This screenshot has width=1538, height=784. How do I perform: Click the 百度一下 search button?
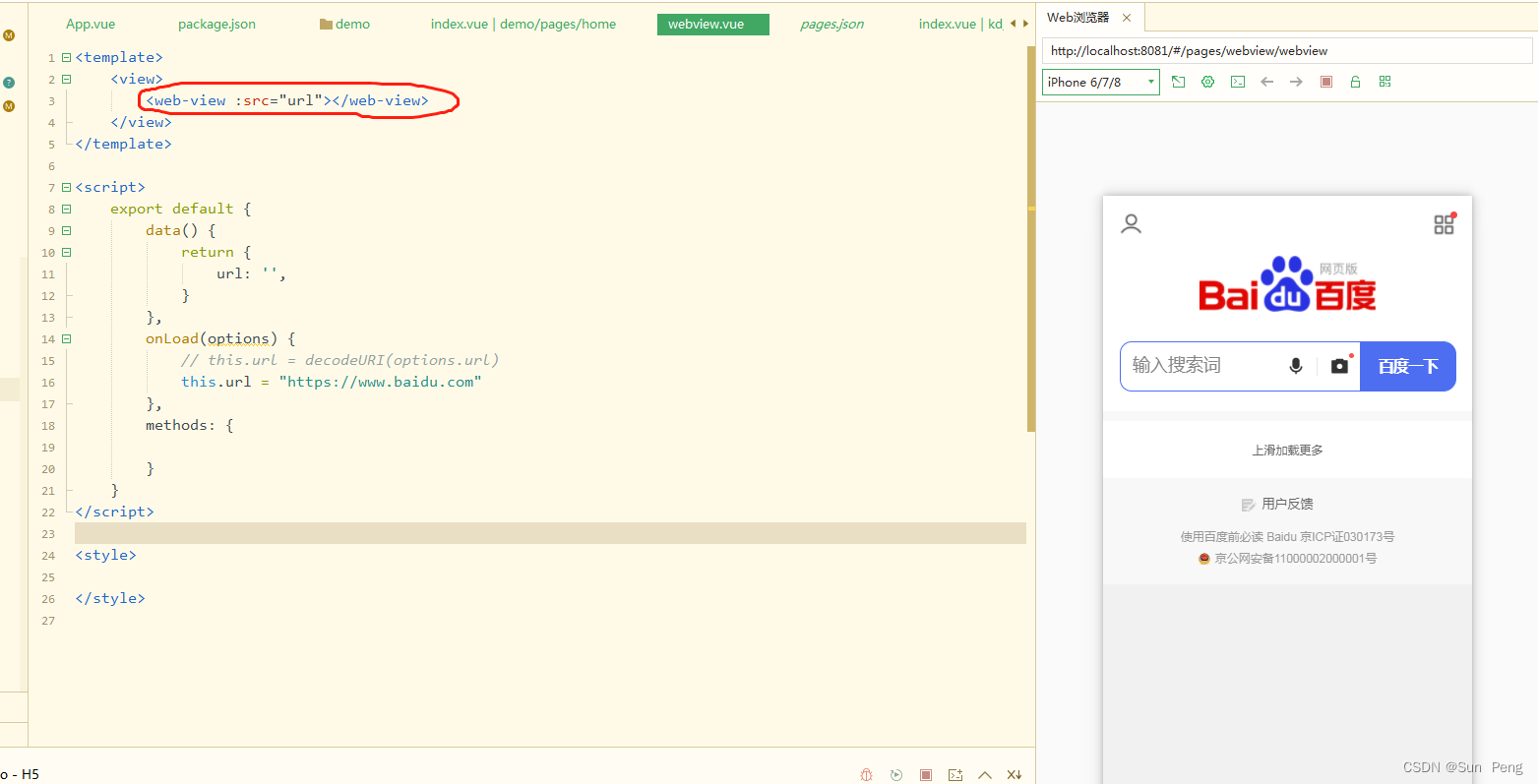tap(1408, 366)
